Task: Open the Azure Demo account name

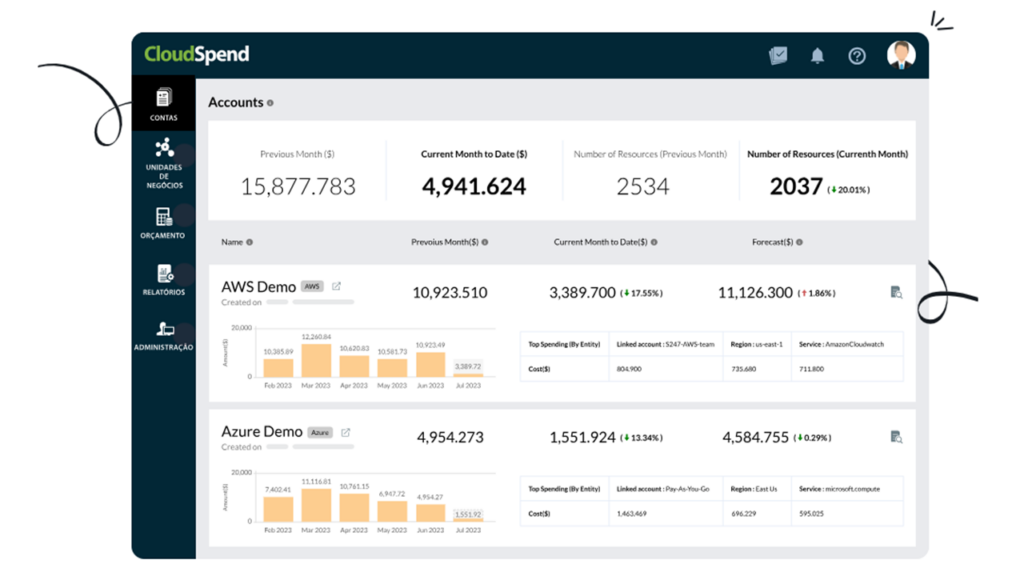Action: click(262, 432)
